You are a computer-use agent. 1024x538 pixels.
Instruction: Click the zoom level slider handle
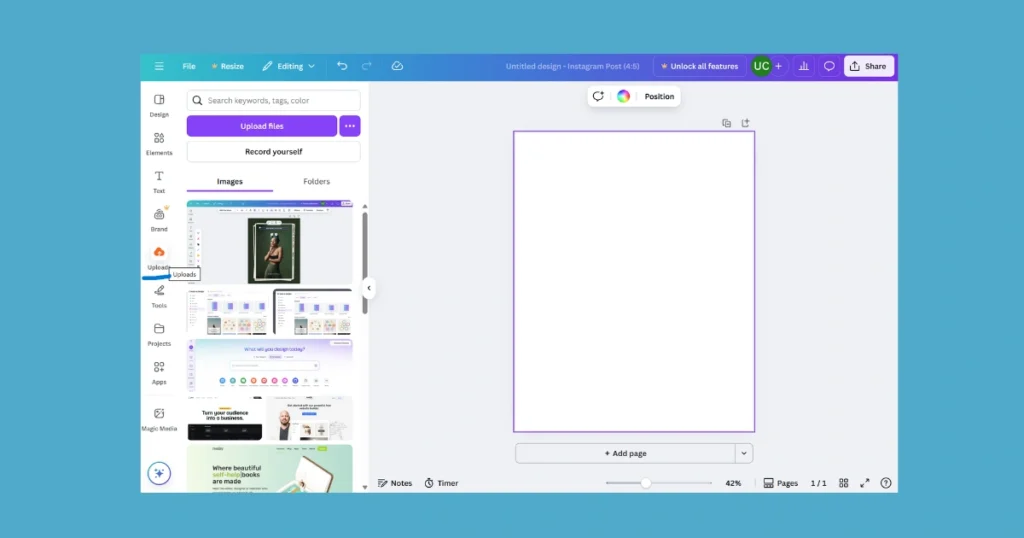[x=646, y=483]
